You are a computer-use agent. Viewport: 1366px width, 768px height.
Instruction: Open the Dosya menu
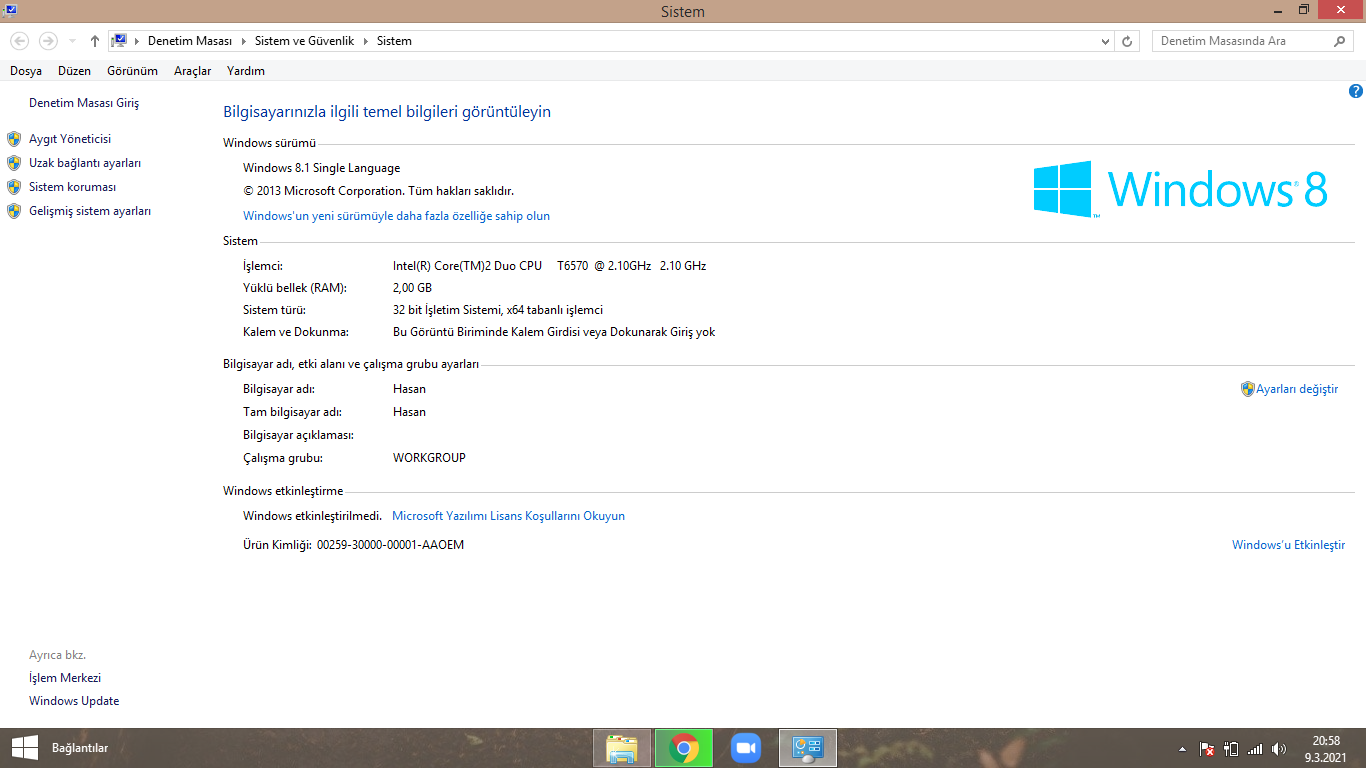click(26, 71)
